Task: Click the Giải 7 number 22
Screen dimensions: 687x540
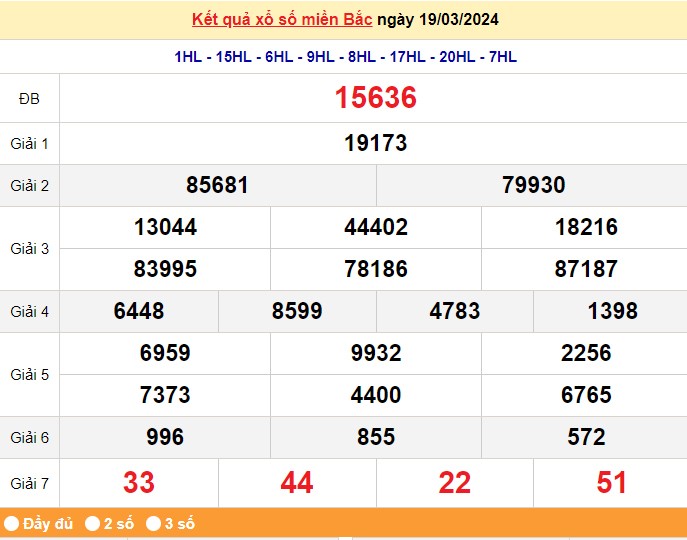Action: point(455,483)
